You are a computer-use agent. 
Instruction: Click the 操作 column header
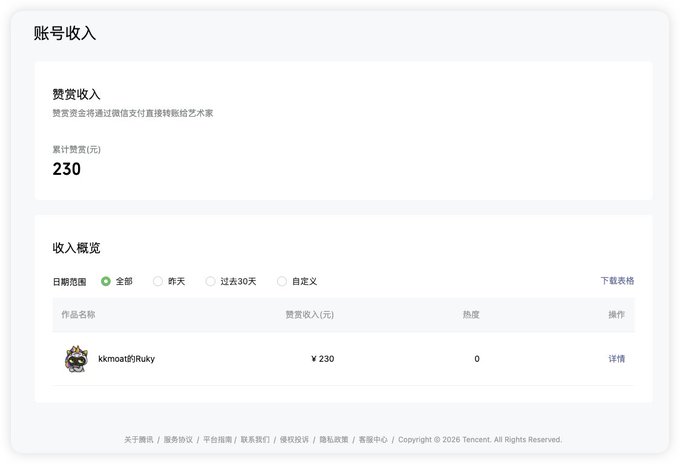[x=616, y=314]
